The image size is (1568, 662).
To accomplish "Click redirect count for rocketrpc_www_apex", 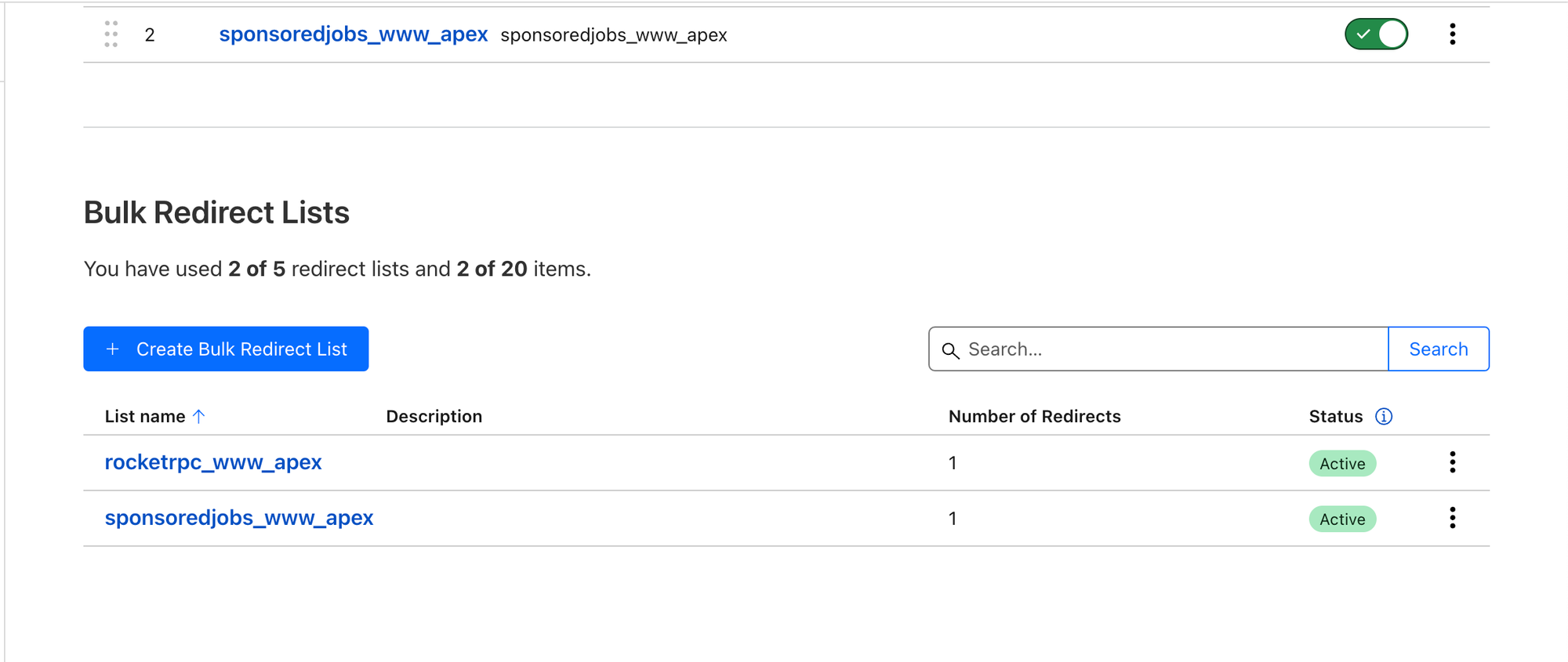I will [x=953, y=463].
